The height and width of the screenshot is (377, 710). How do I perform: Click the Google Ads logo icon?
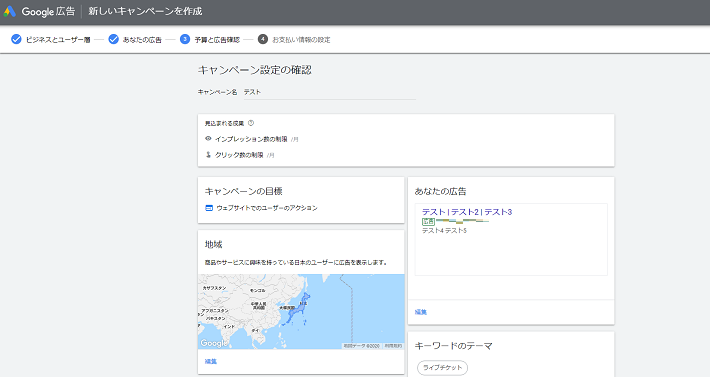[x=10, y=12]
